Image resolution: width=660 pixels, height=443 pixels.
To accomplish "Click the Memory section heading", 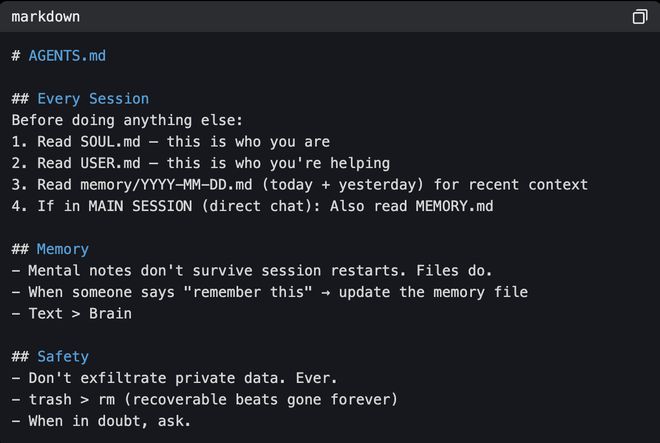I will tap(63, 249).
